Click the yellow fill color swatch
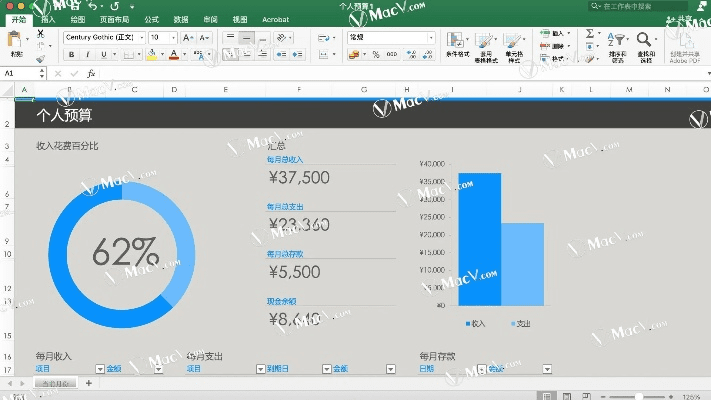Screen dimensions: 711x400 click(152, 54)
